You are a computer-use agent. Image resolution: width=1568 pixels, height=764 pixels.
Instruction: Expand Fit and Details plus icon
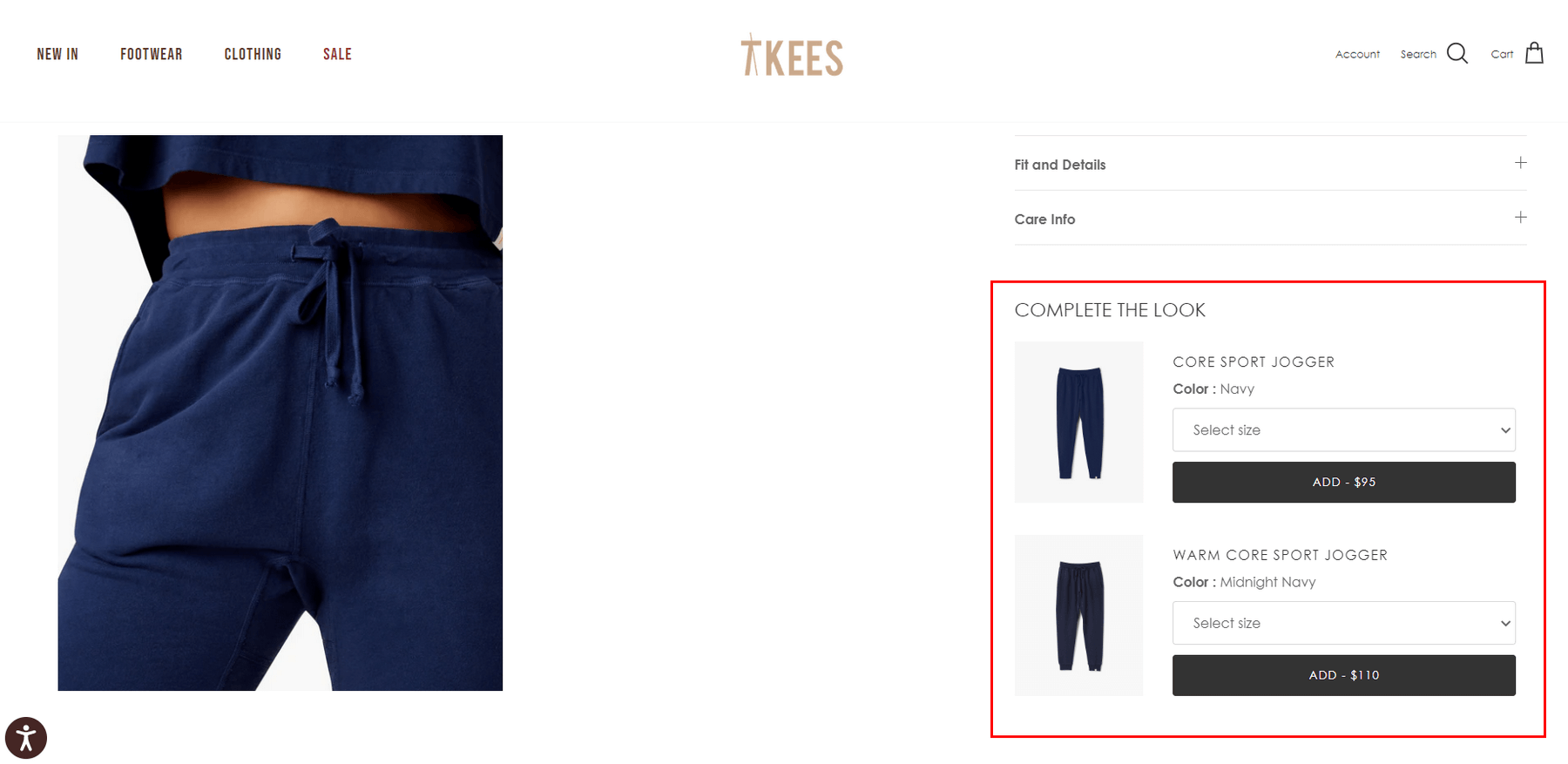pos(1520,163)
